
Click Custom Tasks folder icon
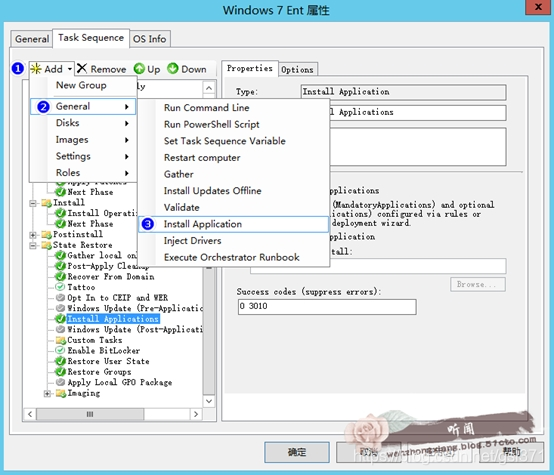point(61,340)
